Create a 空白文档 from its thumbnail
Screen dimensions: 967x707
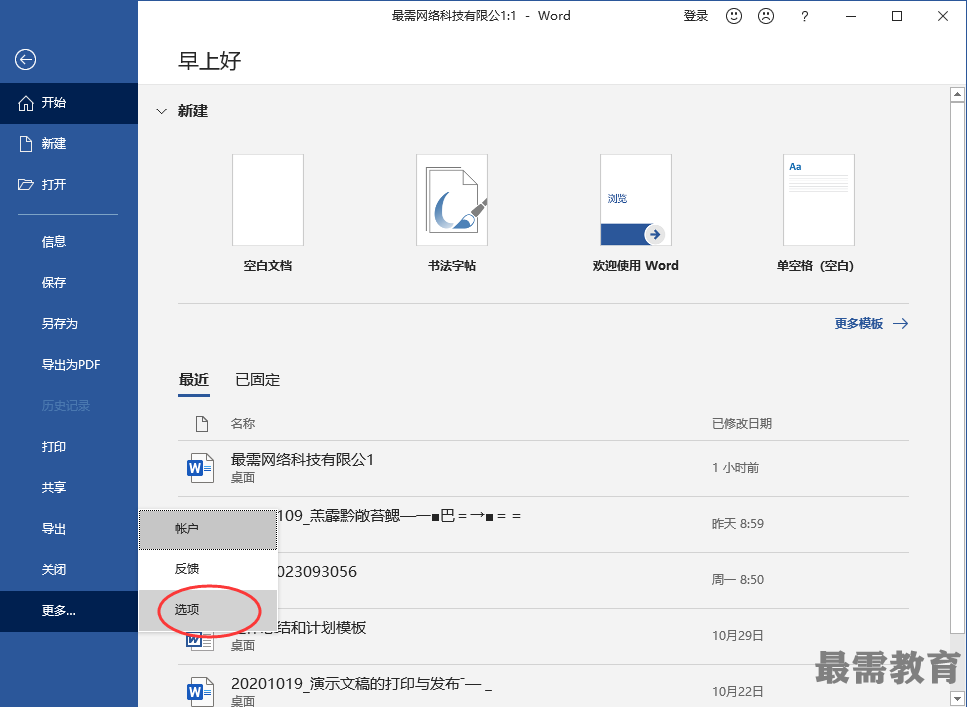[268, 200]
